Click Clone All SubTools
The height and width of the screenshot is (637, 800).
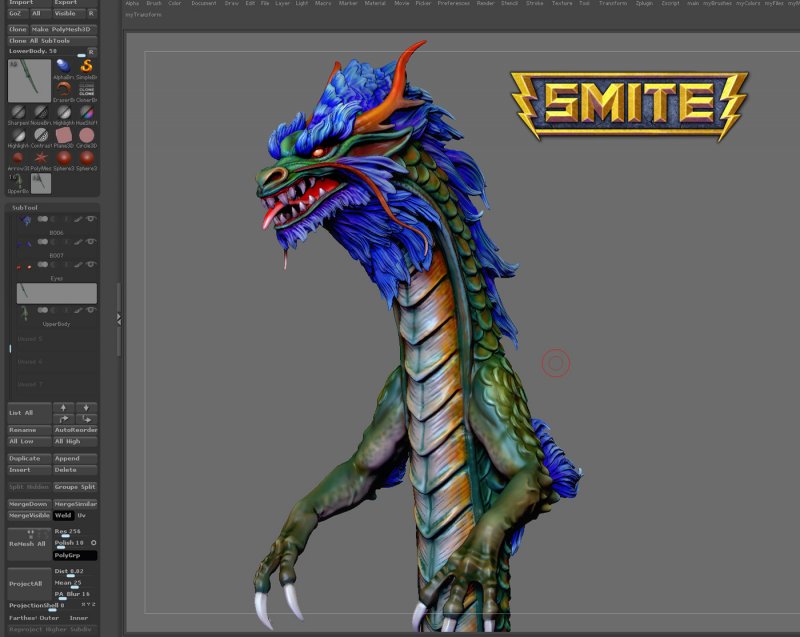[x=52, y=41]
